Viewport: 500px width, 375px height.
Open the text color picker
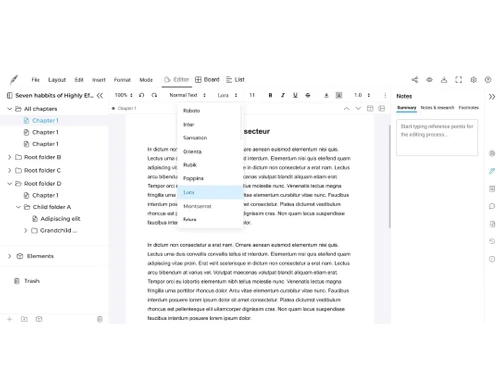tap(326, 95)
